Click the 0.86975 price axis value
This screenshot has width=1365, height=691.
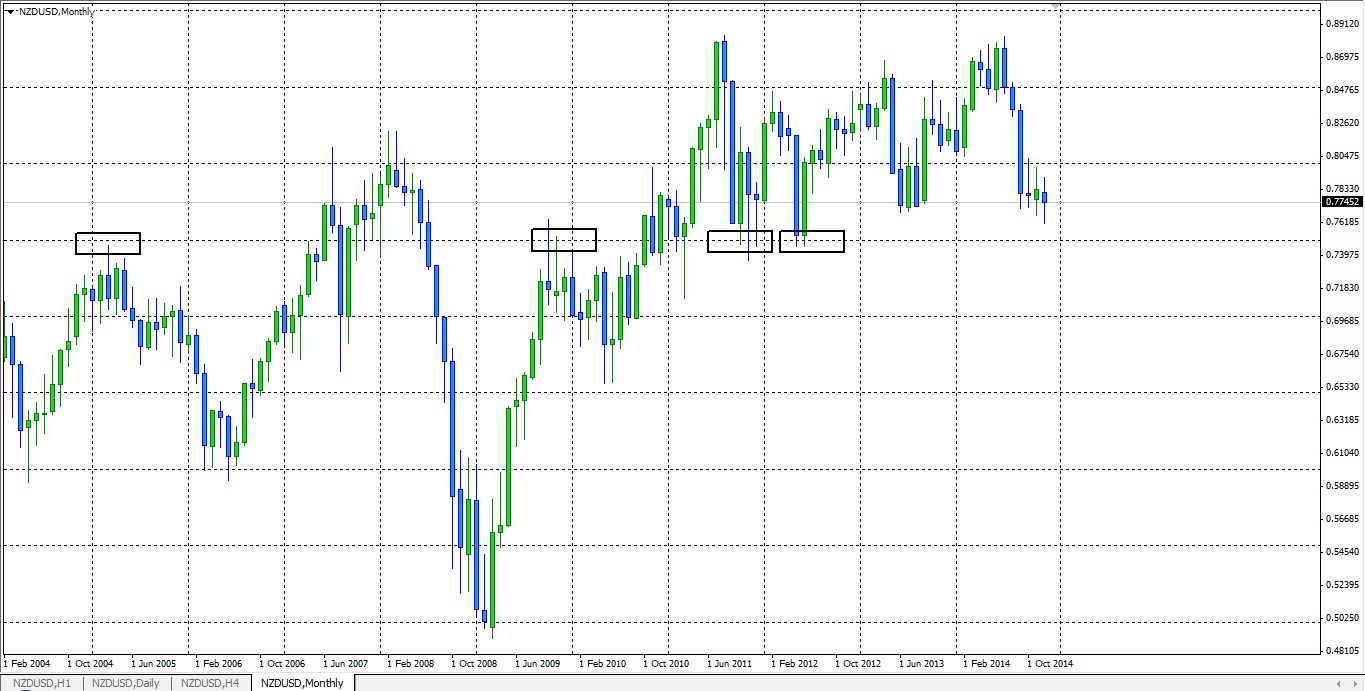coord(1344,56)
